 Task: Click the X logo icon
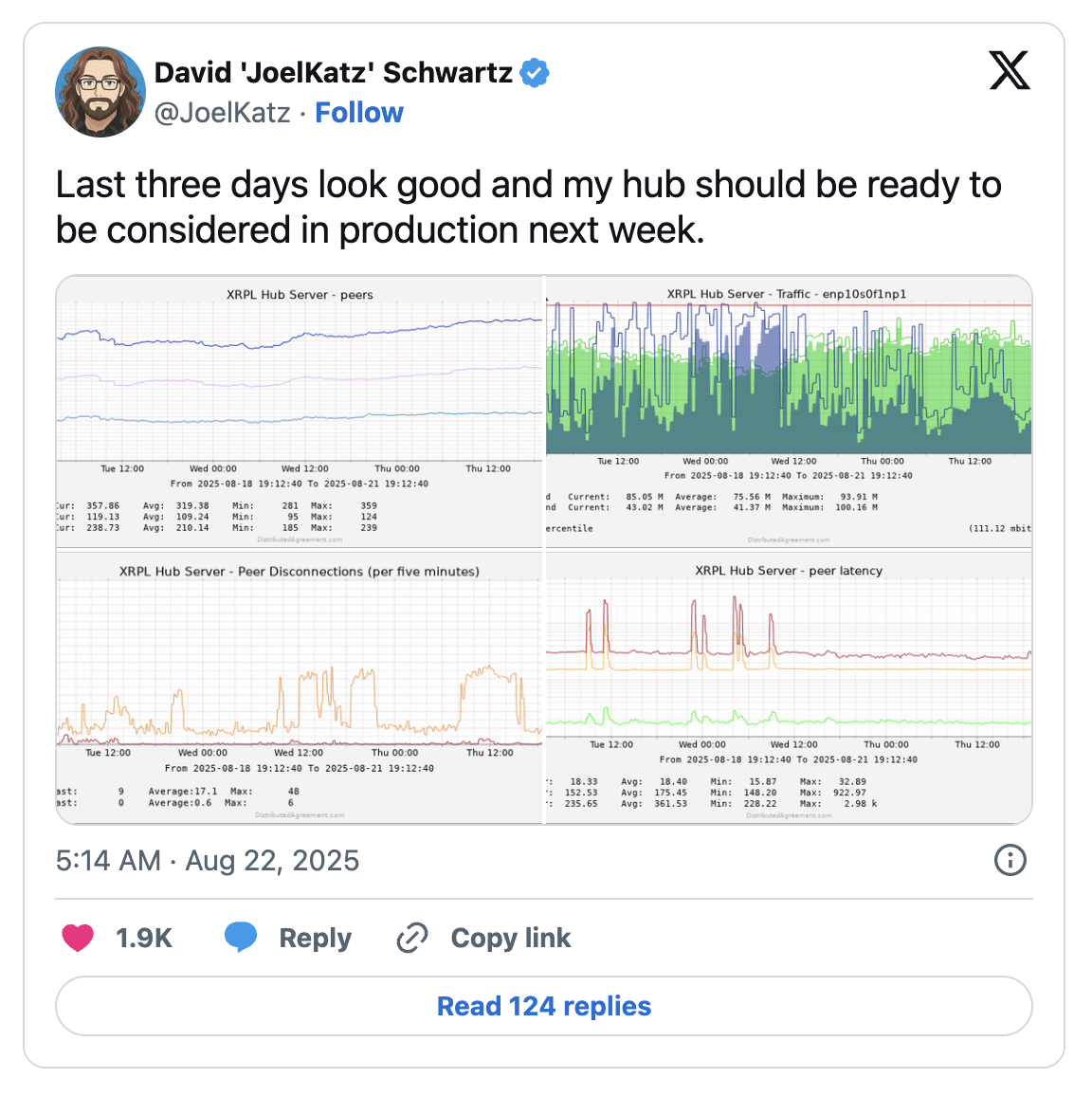click(x=1010, y=70)
